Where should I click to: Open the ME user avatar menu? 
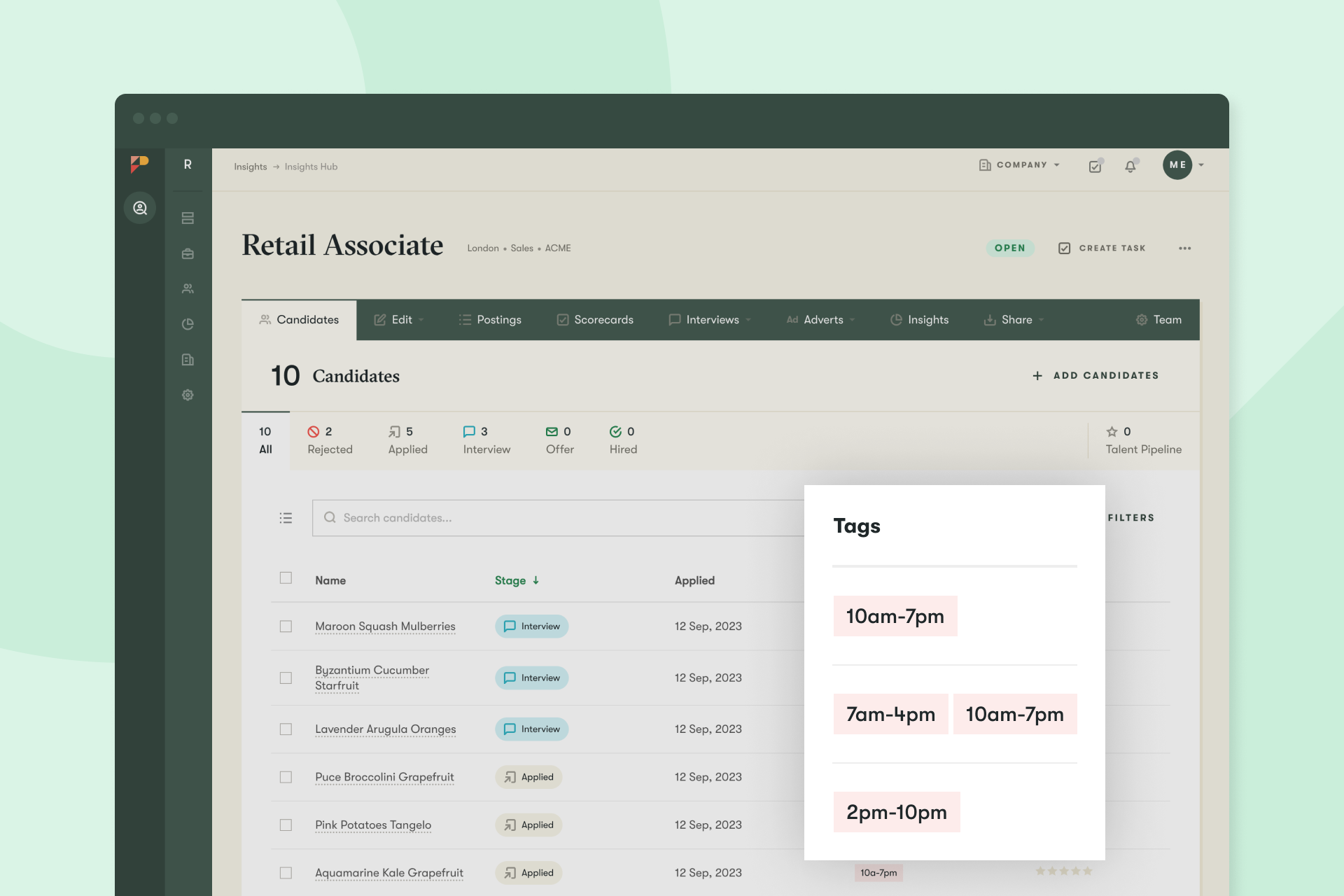click(1177, 165)
